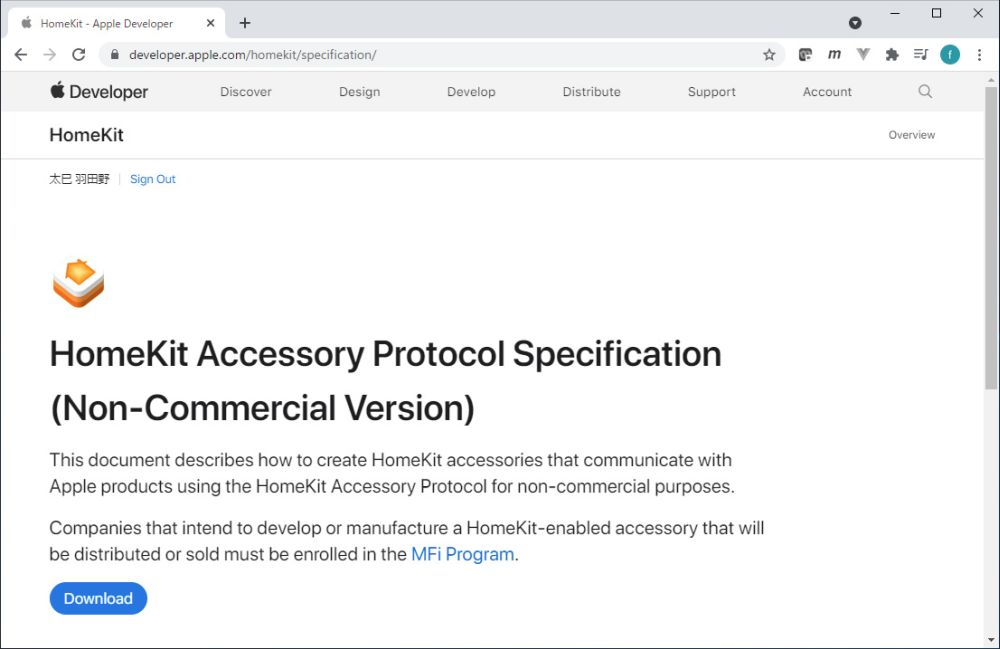This screenshot has height=649, width=1000.
Task: Click the Apple Developer logo
Action: click(97, 91)
